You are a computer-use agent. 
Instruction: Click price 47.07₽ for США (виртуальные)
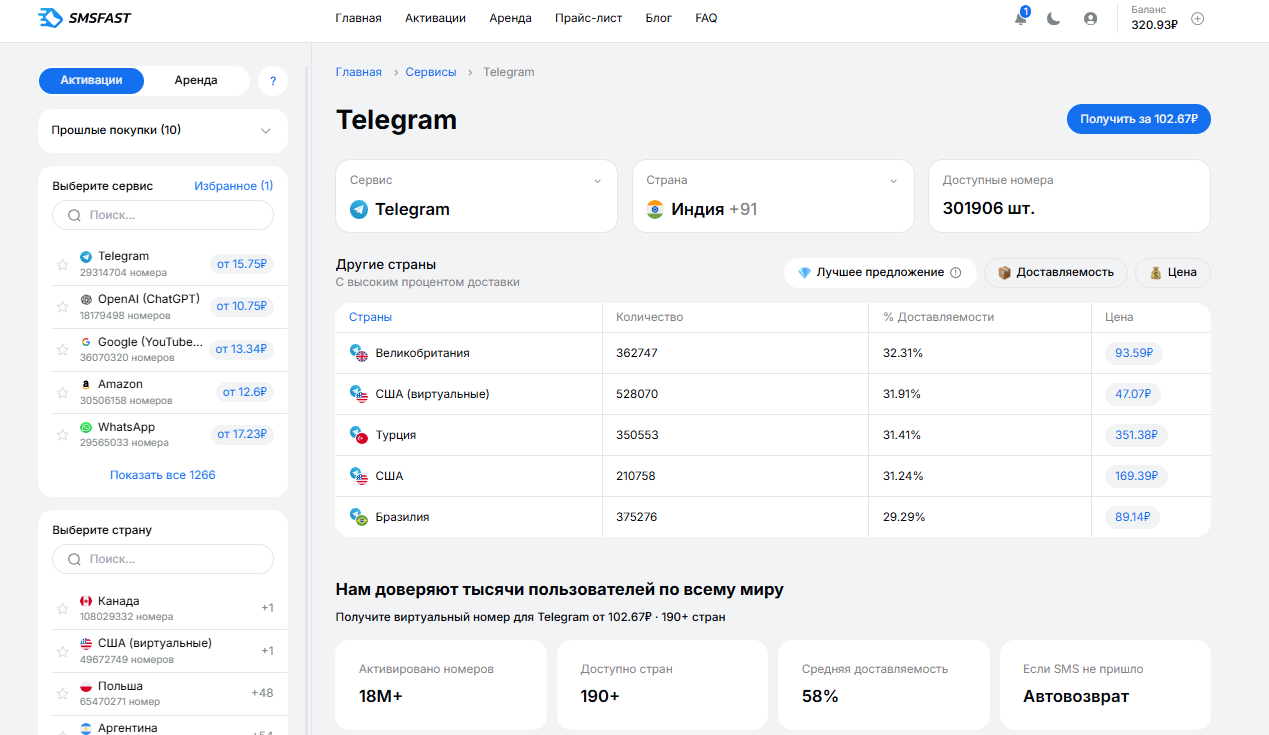[1133, 394]
